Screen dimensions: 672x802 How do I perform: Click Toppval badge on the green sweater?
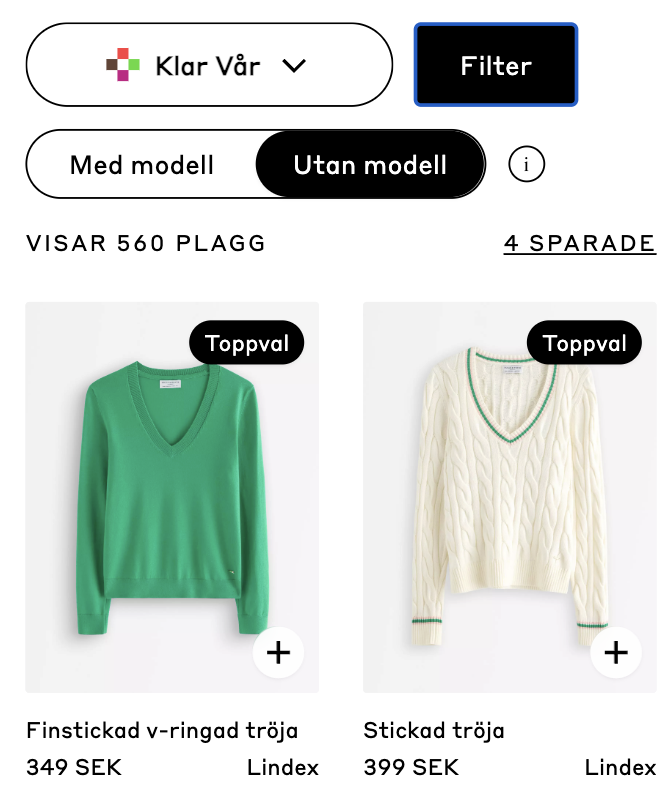click(x=246, y=344)
